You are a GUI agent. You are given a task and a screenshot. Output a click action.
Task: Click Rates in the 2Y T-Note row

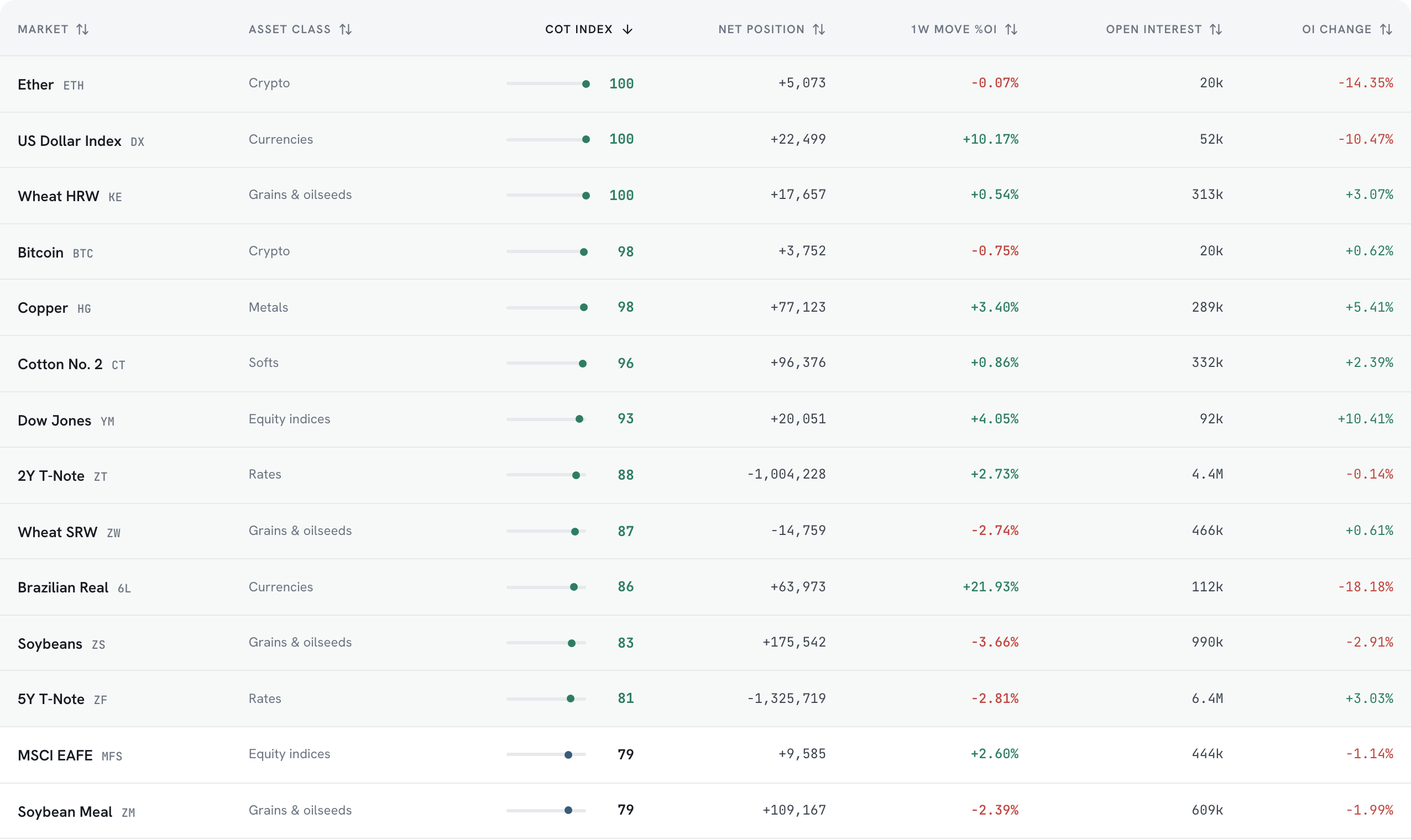click(265, 474)
